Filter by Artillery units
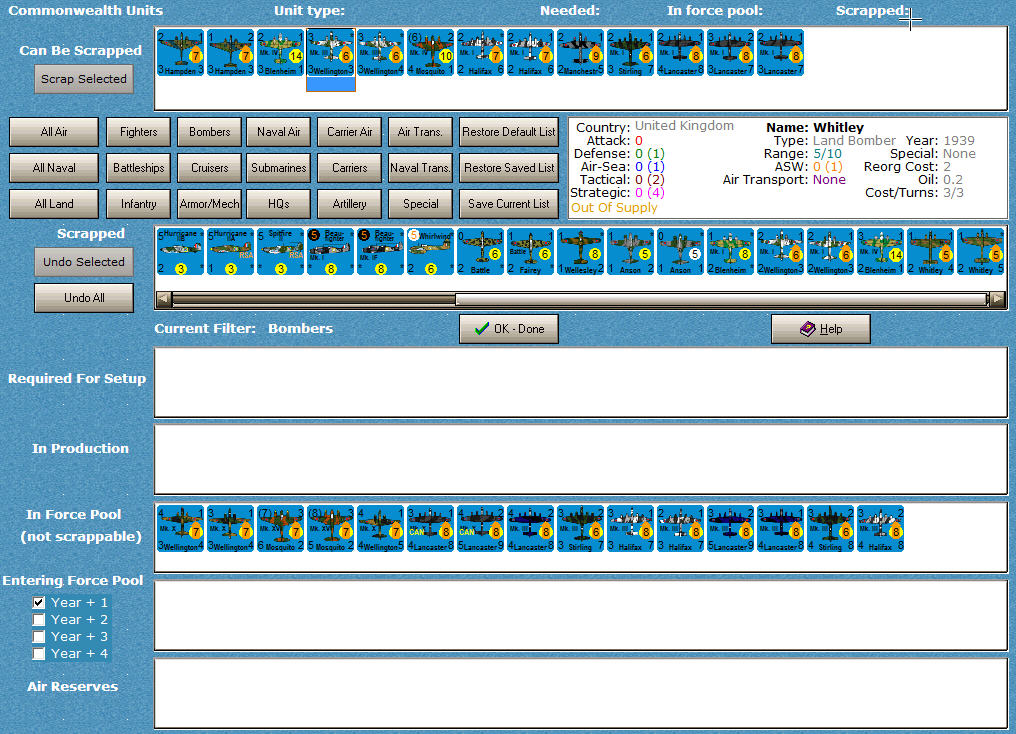Screen dimensions: 1016x734 (349, 204)
